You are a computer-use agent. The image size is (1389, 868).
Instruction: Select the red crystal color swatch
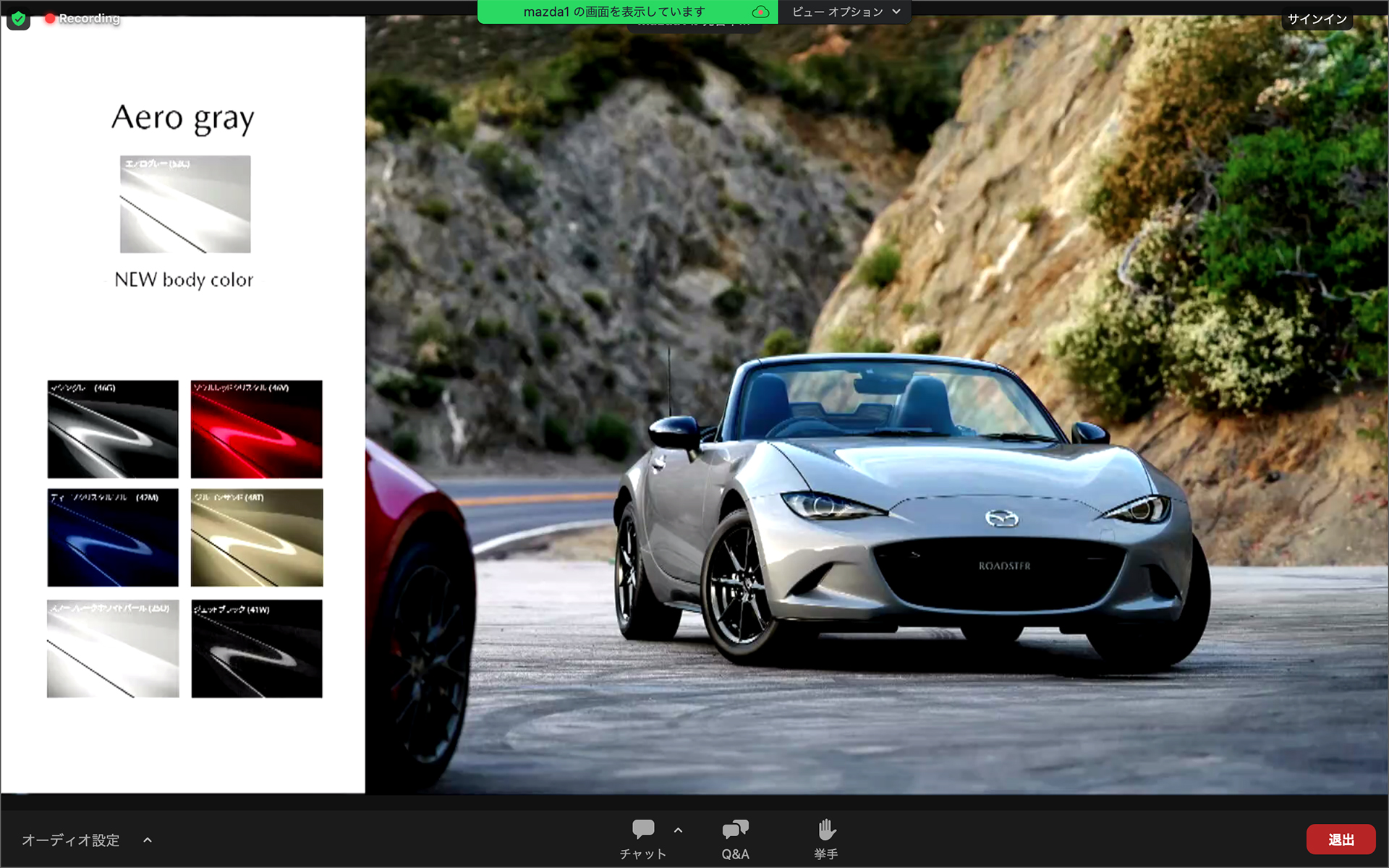pos(256,429)
